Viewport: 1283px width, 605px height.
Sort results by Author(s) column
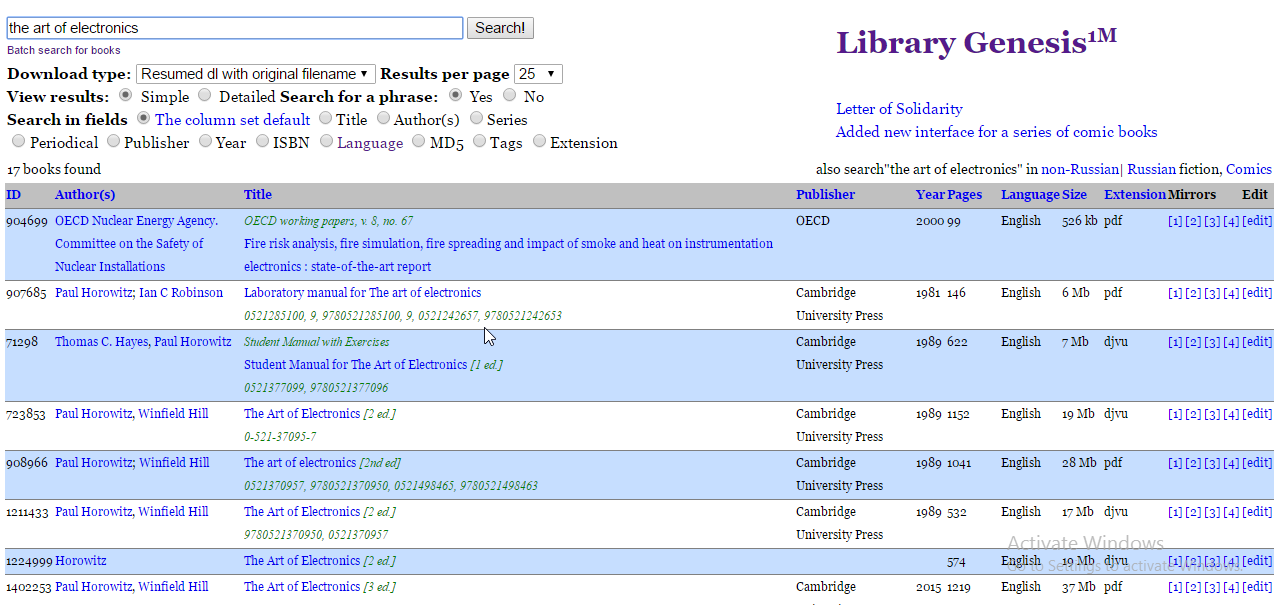pyautogui.click(x=85, y=195)
